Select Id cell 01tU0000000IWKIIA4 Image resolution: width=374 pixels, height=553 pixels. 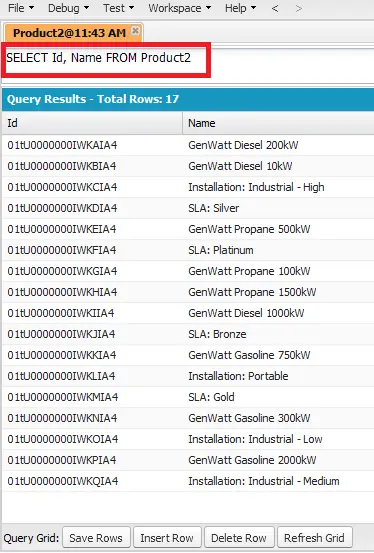click(x=92, y=313)
